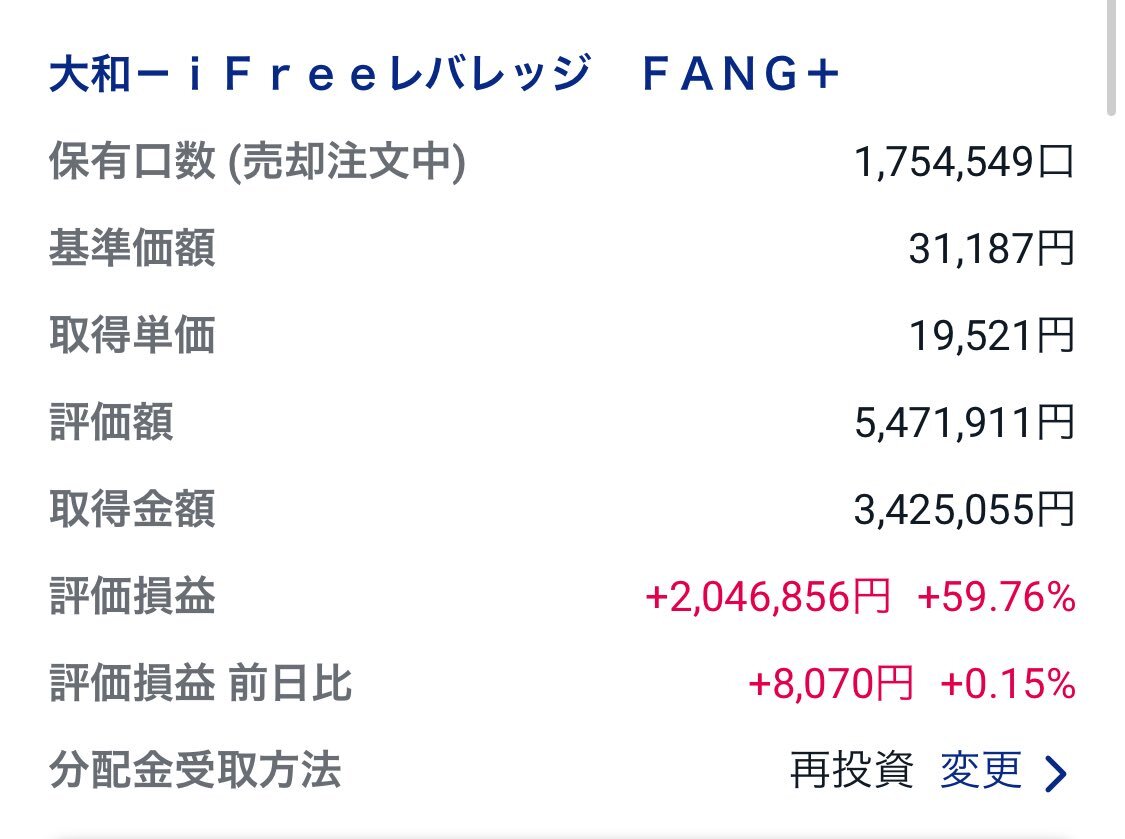The height and width of the screenshot is (839, 1125).
Task: Click the 取得金額 label
Action: 132,510
